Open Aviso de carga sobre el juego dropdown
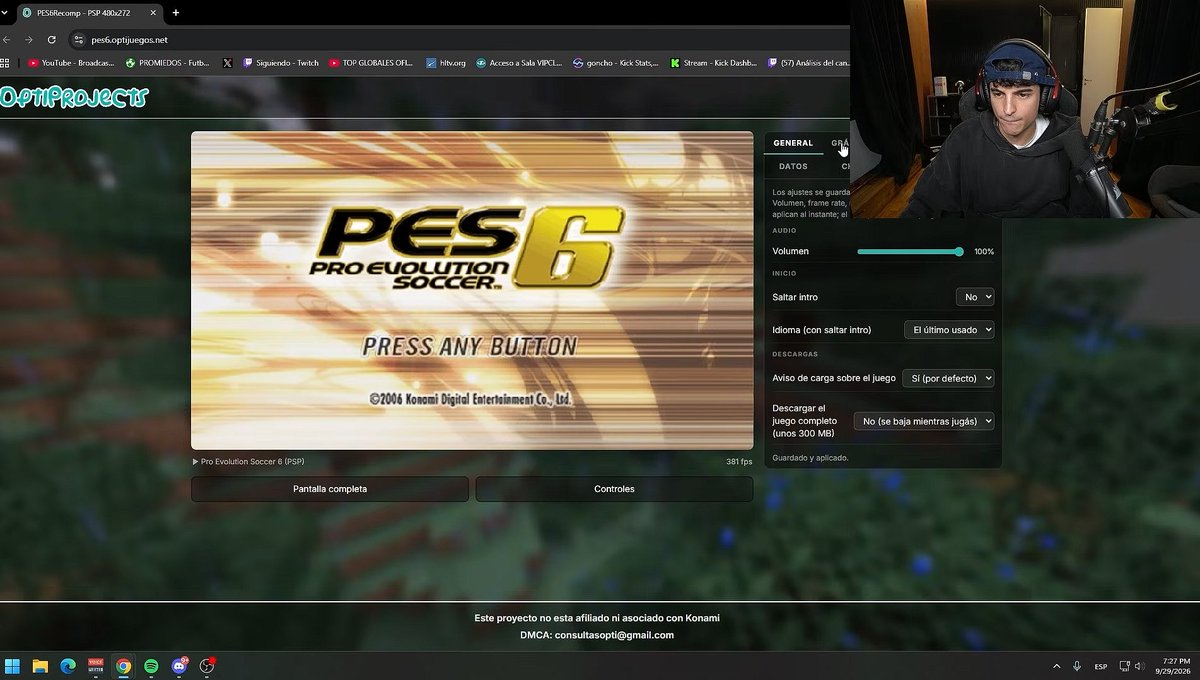Viewport: 1200px width, 680px height. 948,378
